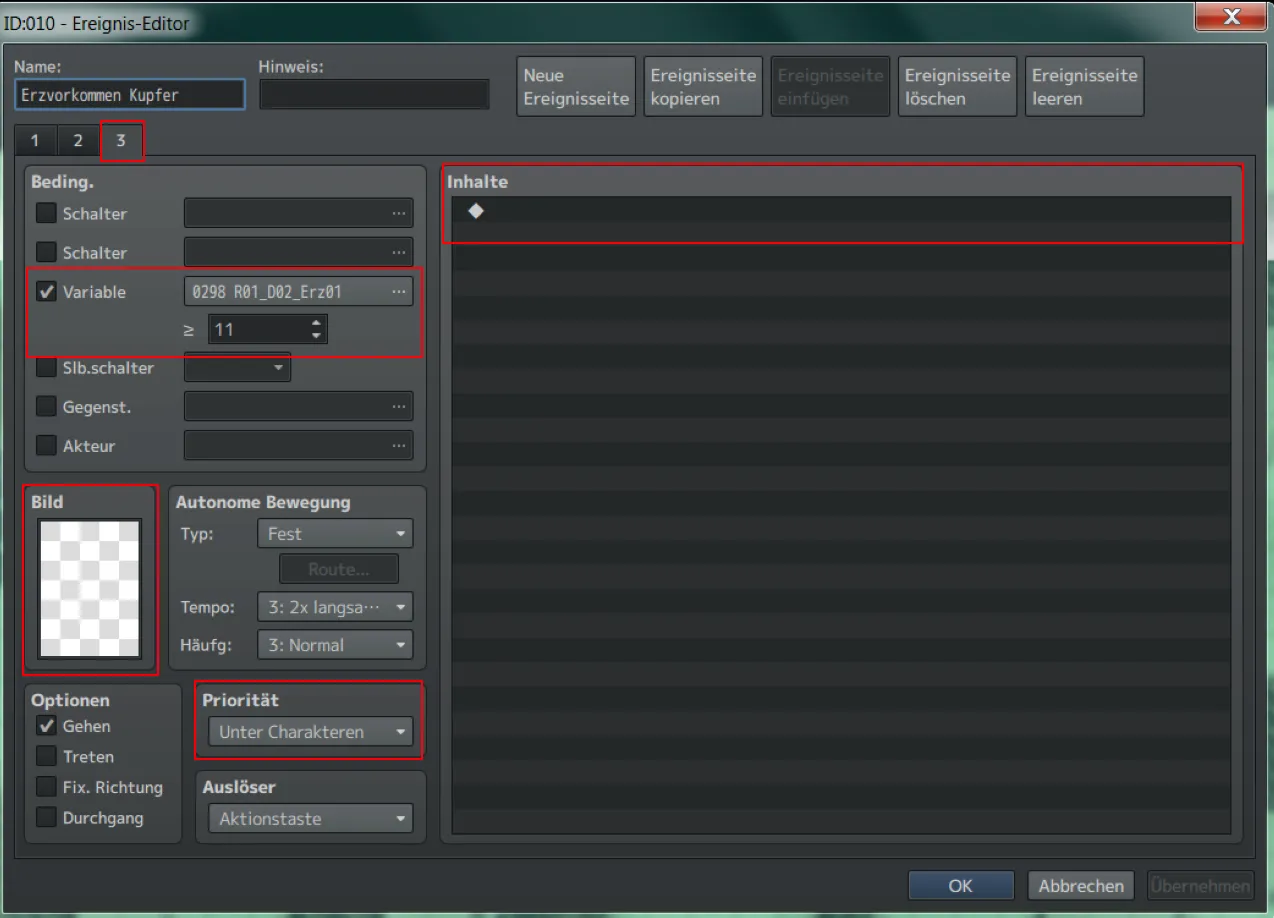Viewport: 1274px width, 918px height.
Task: Open the Priorität dropdown Unter Charakteren
Action: [310, 732]
